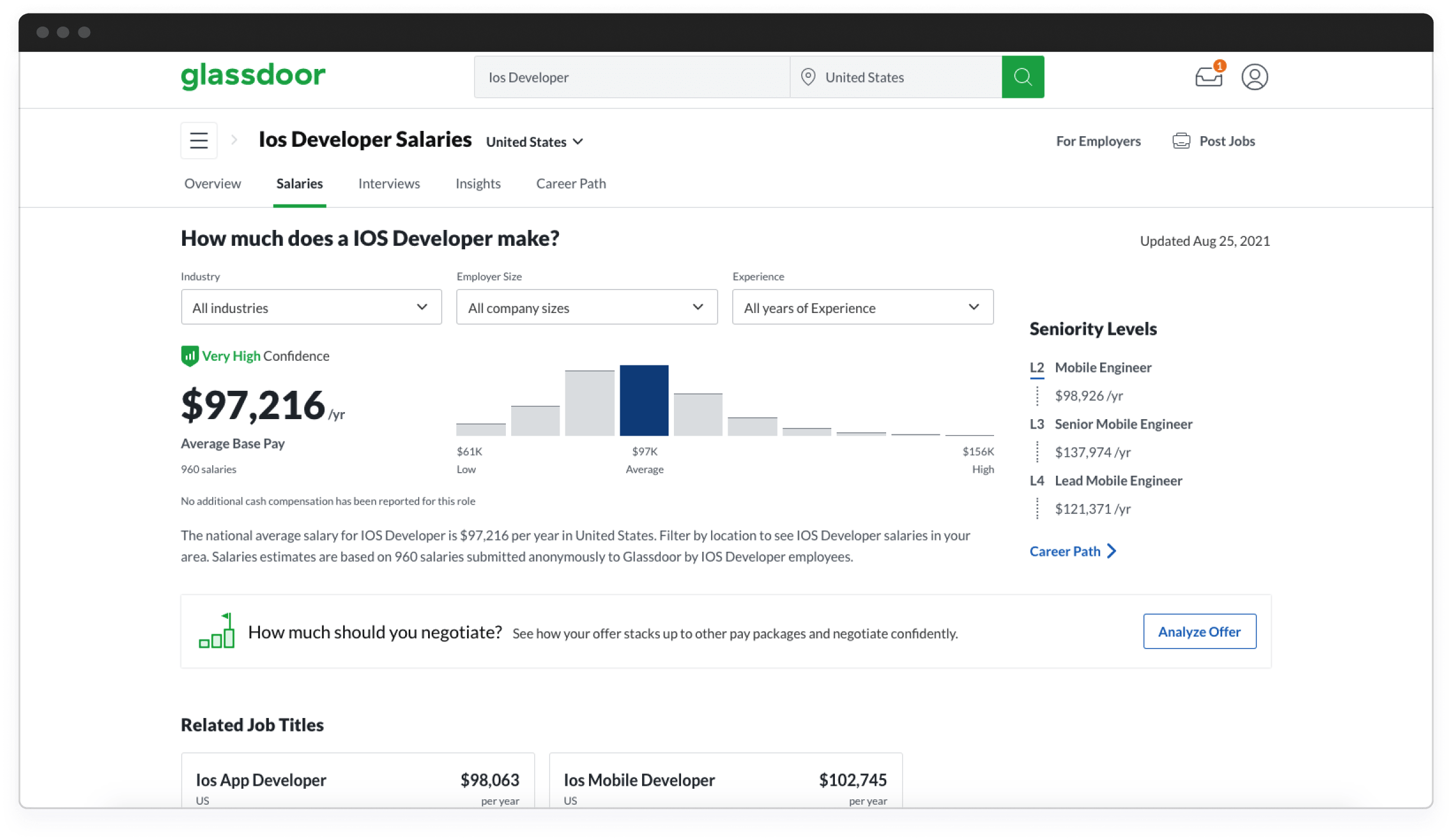1451x840 pixels.
Task: Open the All years of Experience dropdown
Action: [x=862, y=307]
